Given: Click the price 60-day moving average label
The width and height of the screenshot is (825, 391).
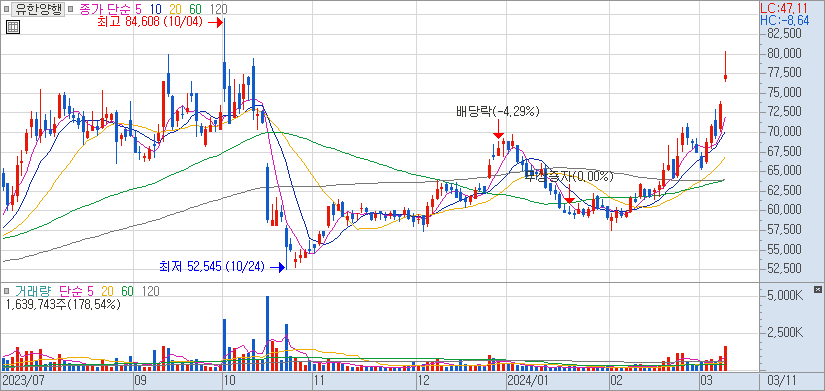Looking at the screenshot, I should (195, 9).
